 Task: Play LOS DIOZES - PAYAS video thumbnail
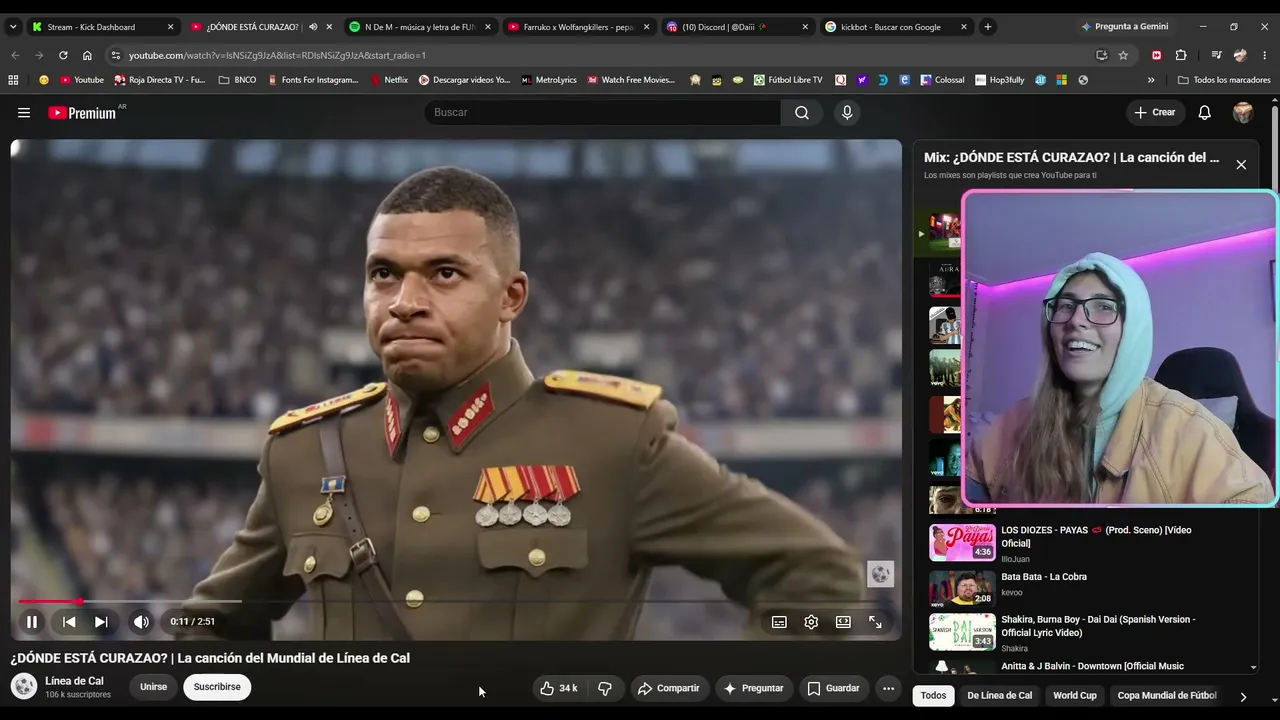pyautogui.click(x=962, y=542)
